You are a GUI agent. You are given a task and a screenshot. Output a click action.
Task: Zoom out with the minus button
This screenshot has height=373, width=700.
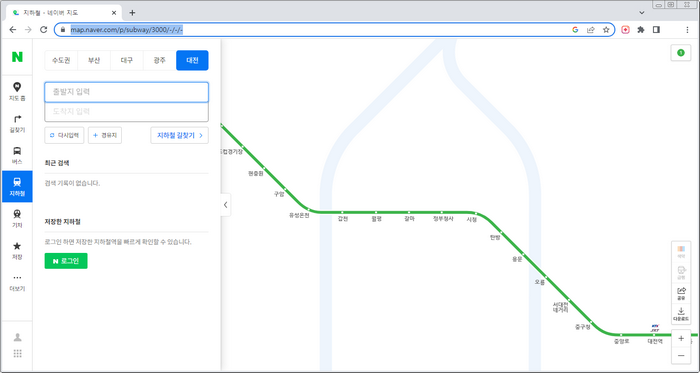681,356
